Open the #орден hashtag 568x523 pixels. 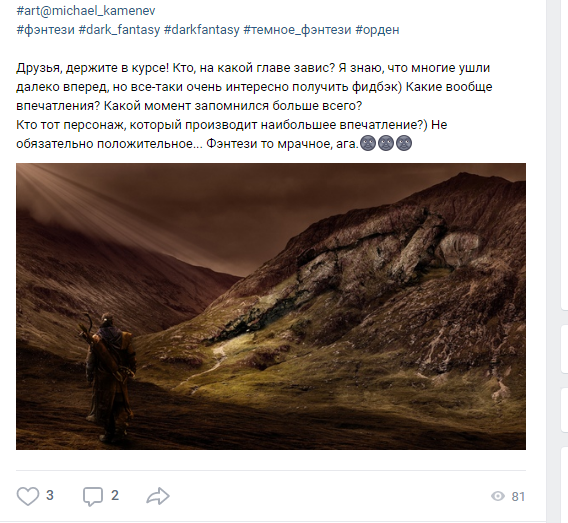(x=377, y=29)
